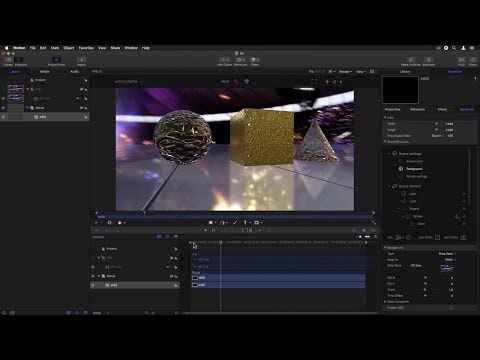
Task: Click the Make Particles toolbar icon
Action: coord(411,60)
